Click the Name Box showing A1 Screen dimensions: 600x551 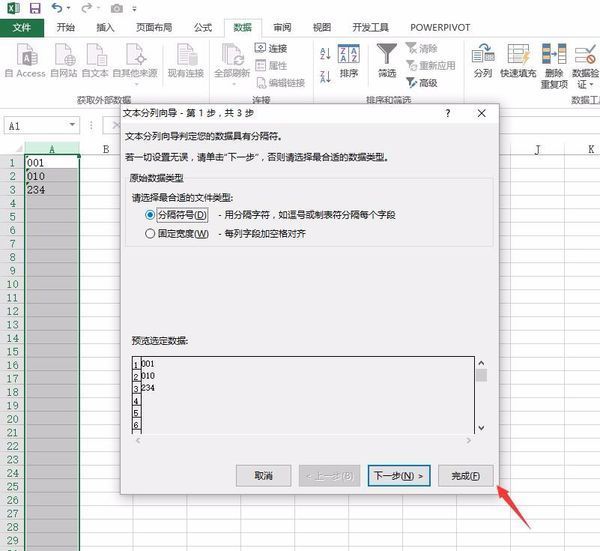(x=36, y=126)
